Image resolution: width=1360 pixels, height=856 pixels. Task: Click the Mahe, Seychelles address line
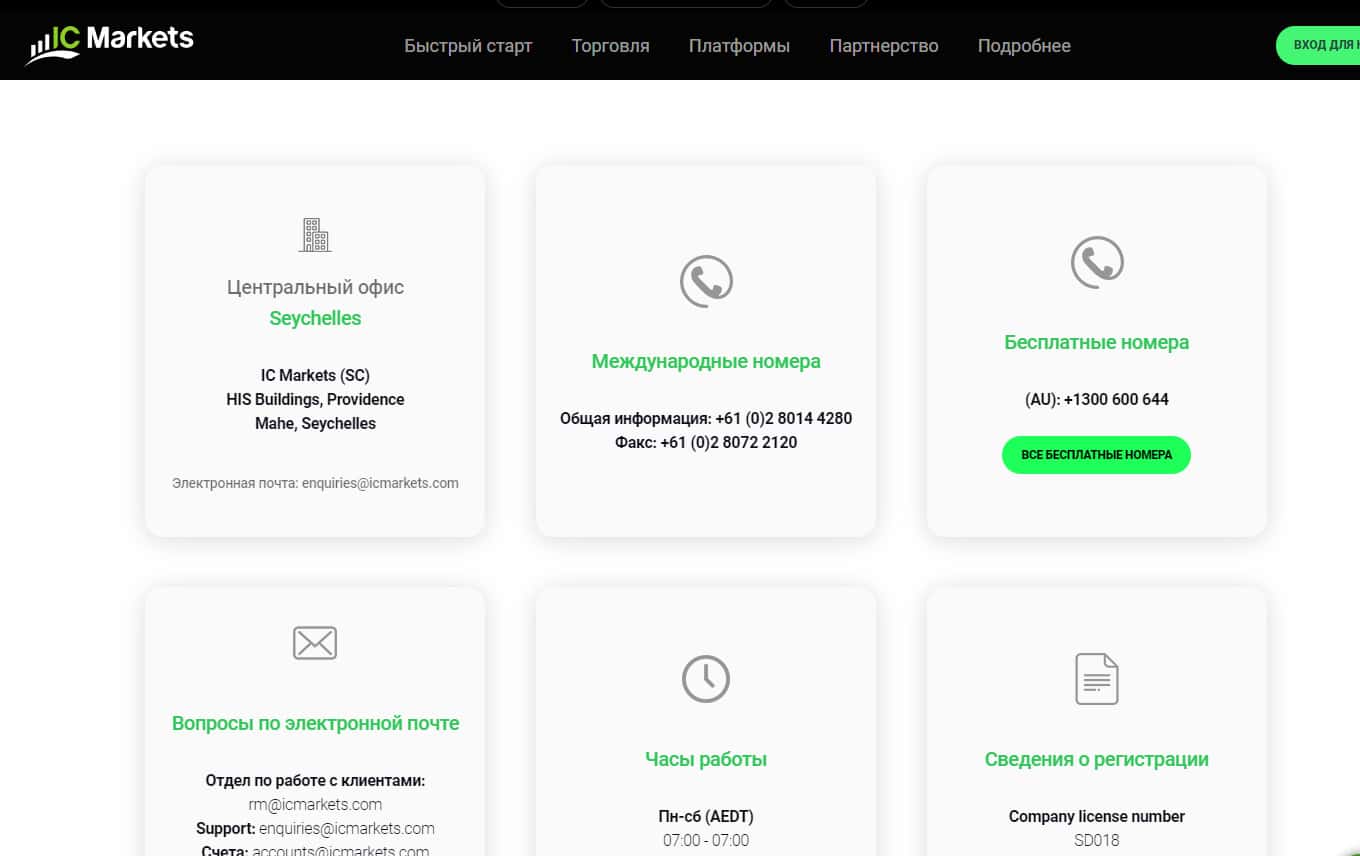(x=315, y=423)
